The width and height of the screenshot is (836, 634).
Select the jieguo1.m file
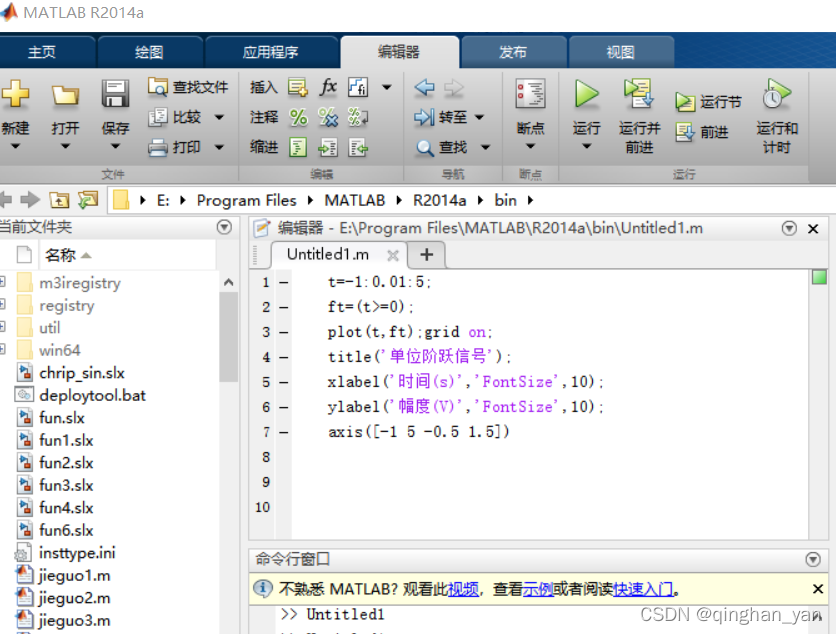click(74, 575)
